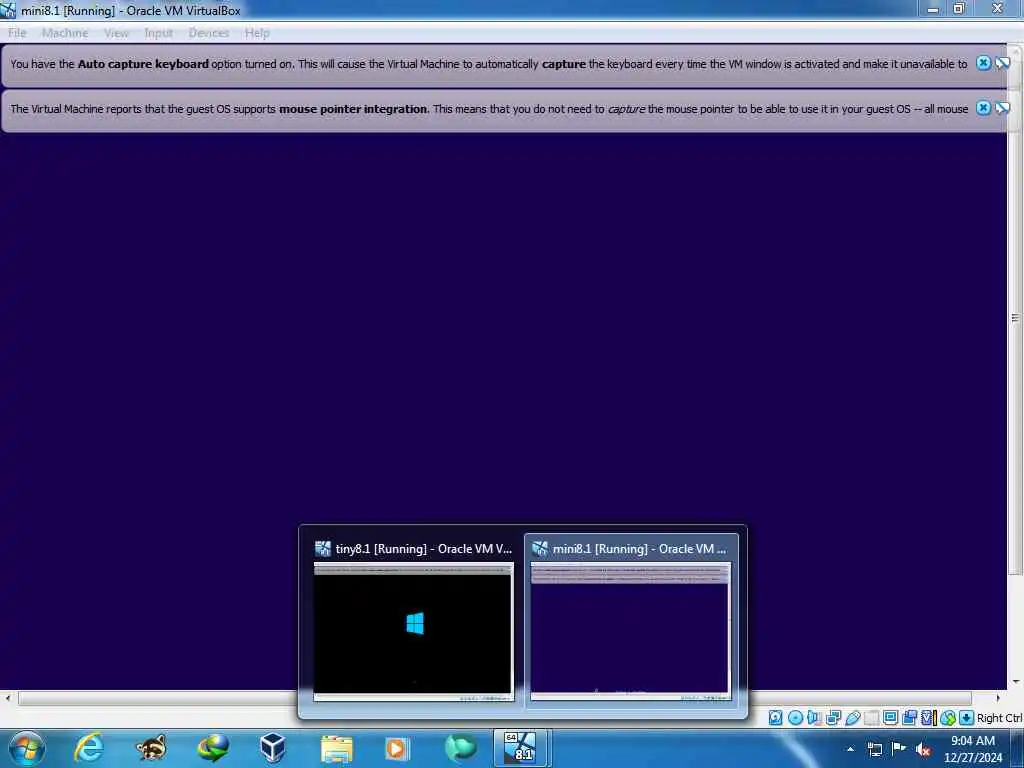Screen dimensions: 1024x768
Task: Click the VirtualBox icon in title bar
Action: click(x=8, y=10)
